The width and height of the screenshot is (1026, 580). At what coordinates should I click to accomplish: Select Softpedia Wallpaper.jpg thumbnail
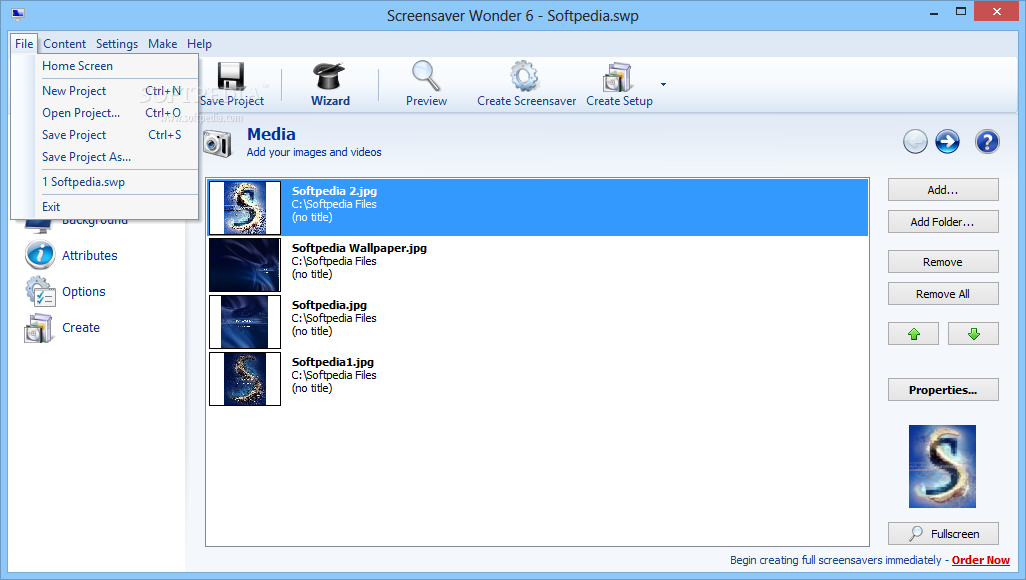(245, 265)
